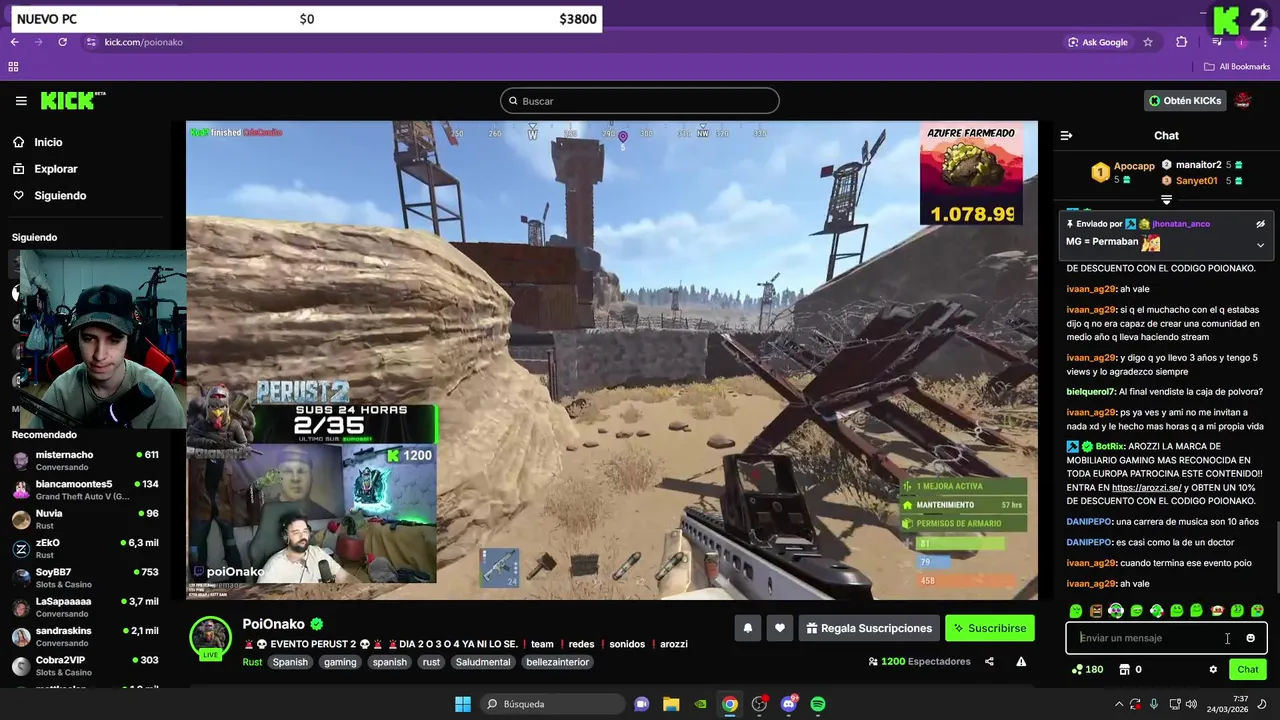Open File Explorer from the taskbar

coord(671,704)
